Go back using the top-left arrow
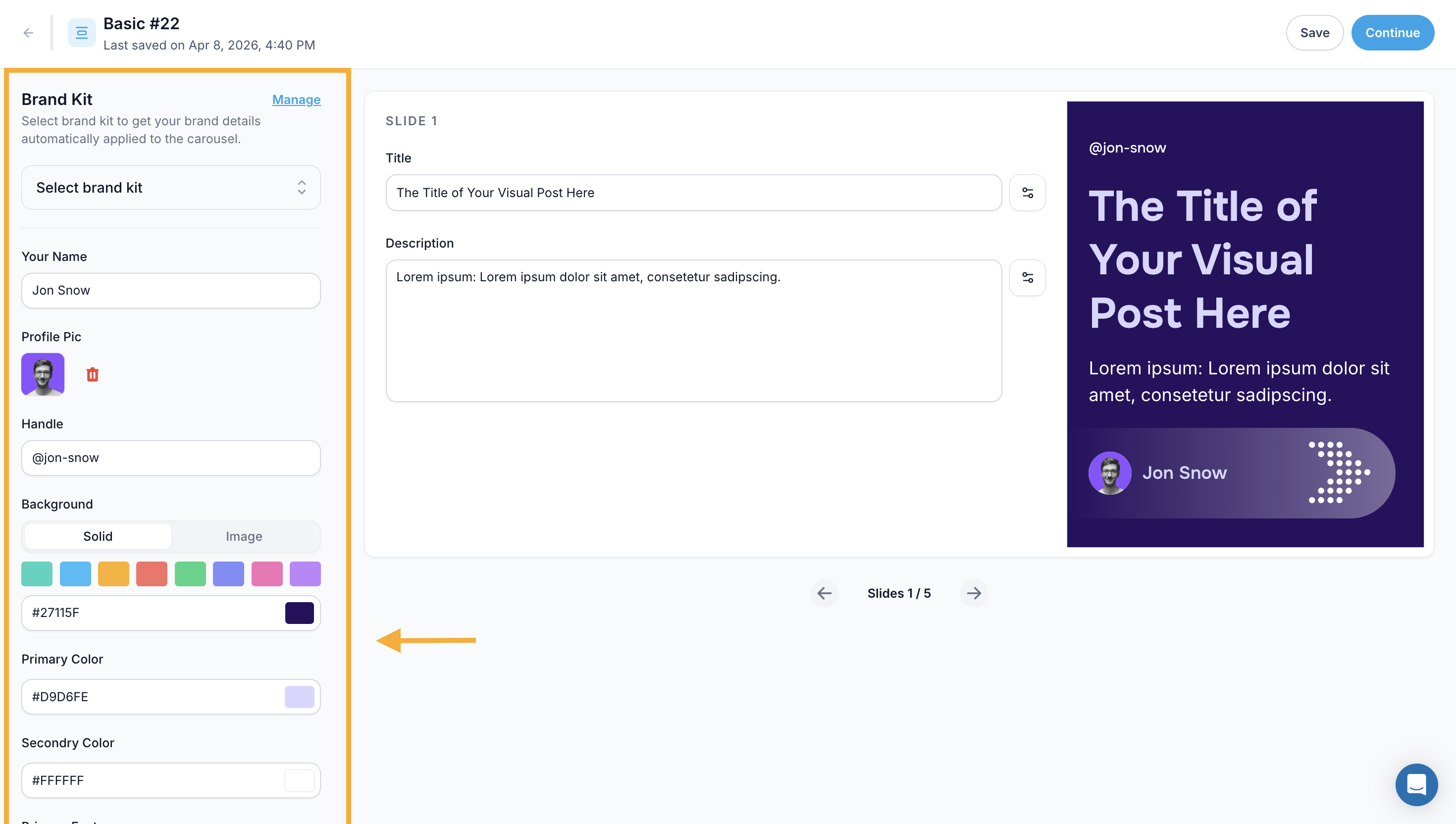Screen dimensions: 1456x824 (28, 33)
